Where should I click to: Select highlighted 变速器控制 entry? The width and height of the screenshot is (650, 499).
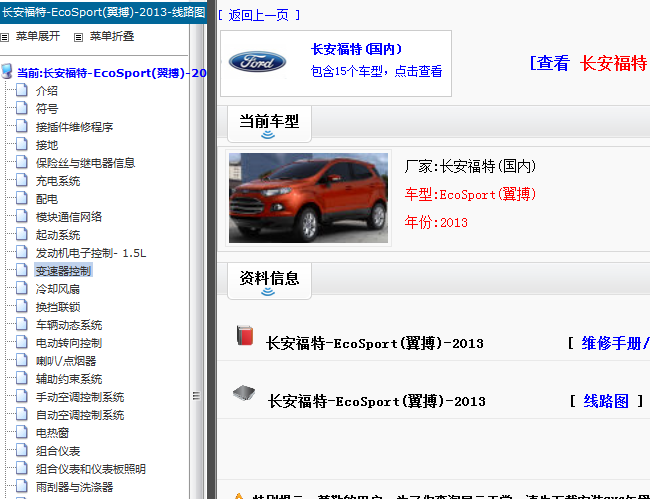click(x=63, y=271)
